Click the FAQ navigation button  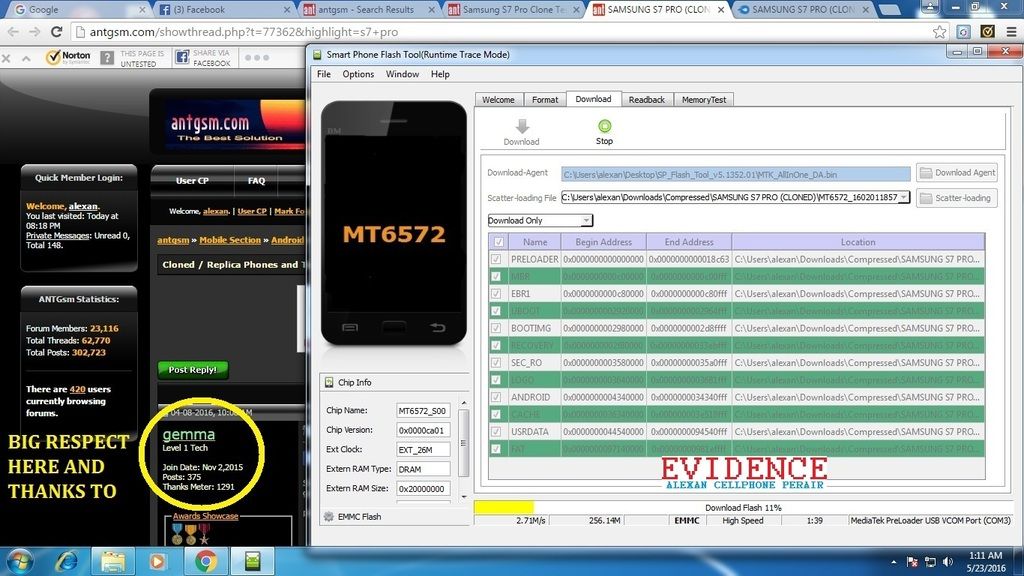pyautogui.click(x=256, y=181)
